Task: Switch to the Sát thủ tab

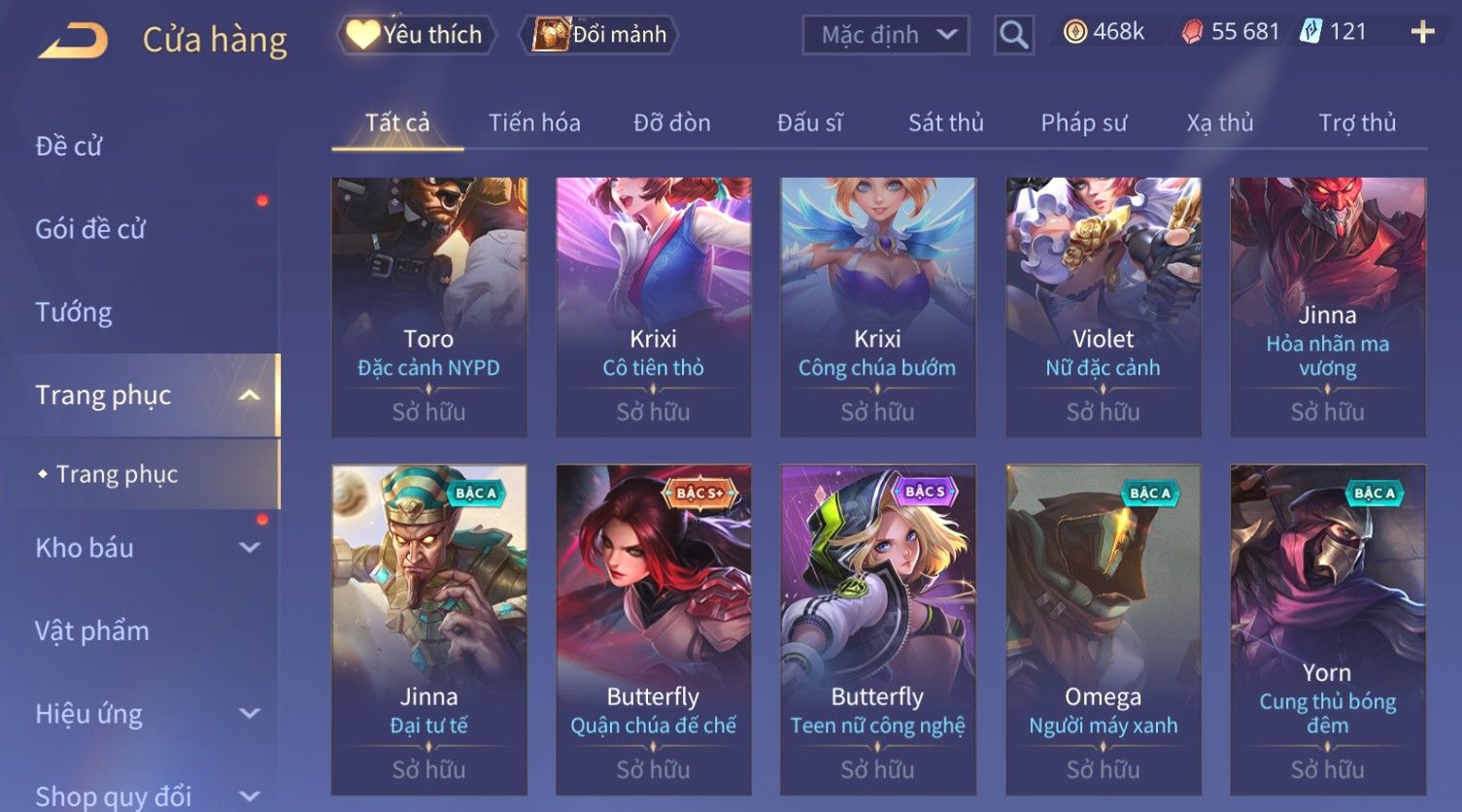Action: click(946, 123)
